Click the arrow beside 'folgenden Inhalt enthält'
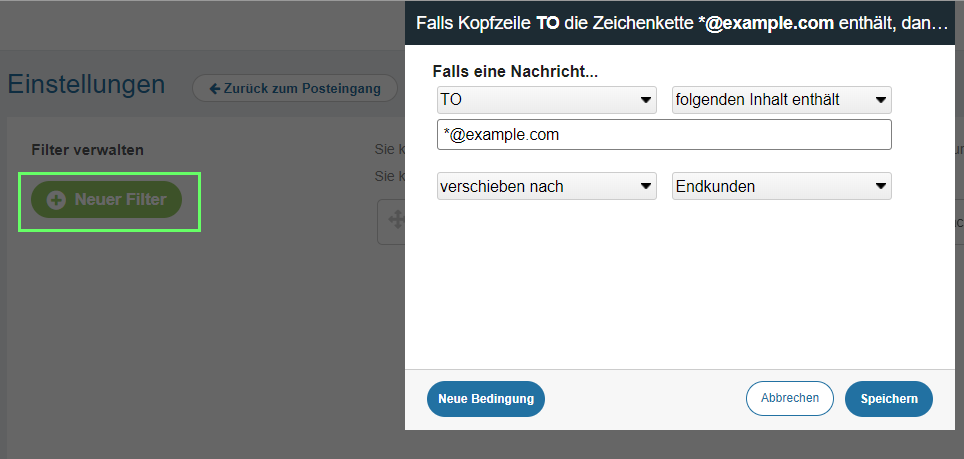The height and width of the screenshot is (459, 964). tap(880, 100)
